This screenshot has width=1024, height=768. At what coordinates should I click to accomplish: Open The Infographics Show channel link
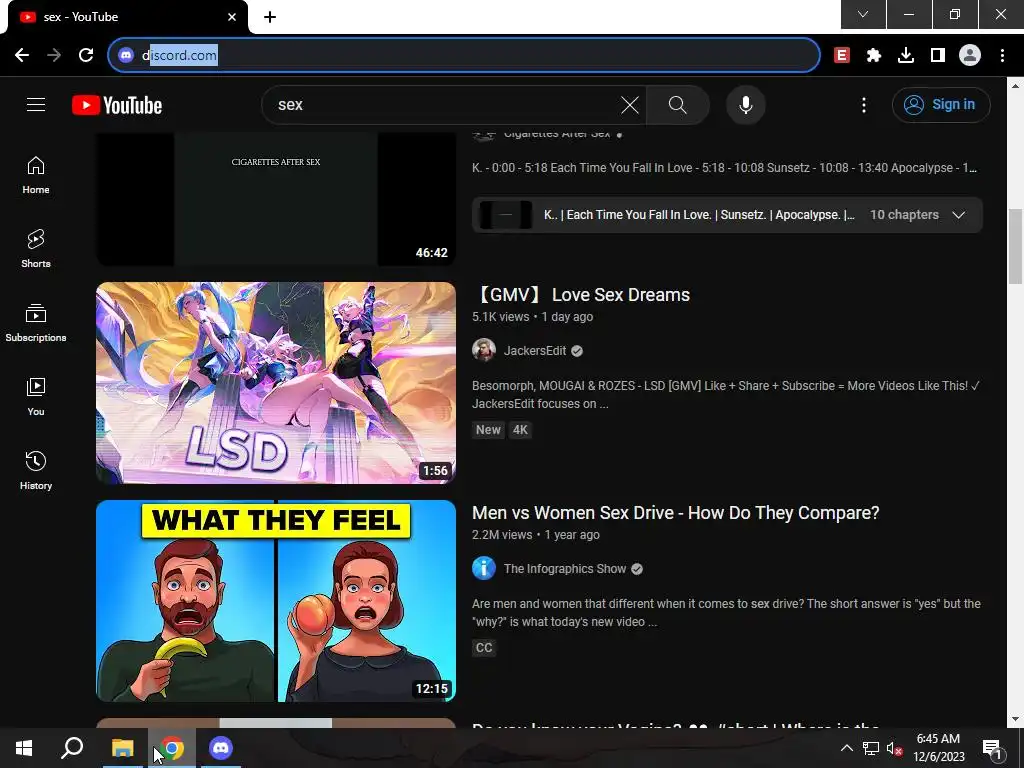coord(565,569)
